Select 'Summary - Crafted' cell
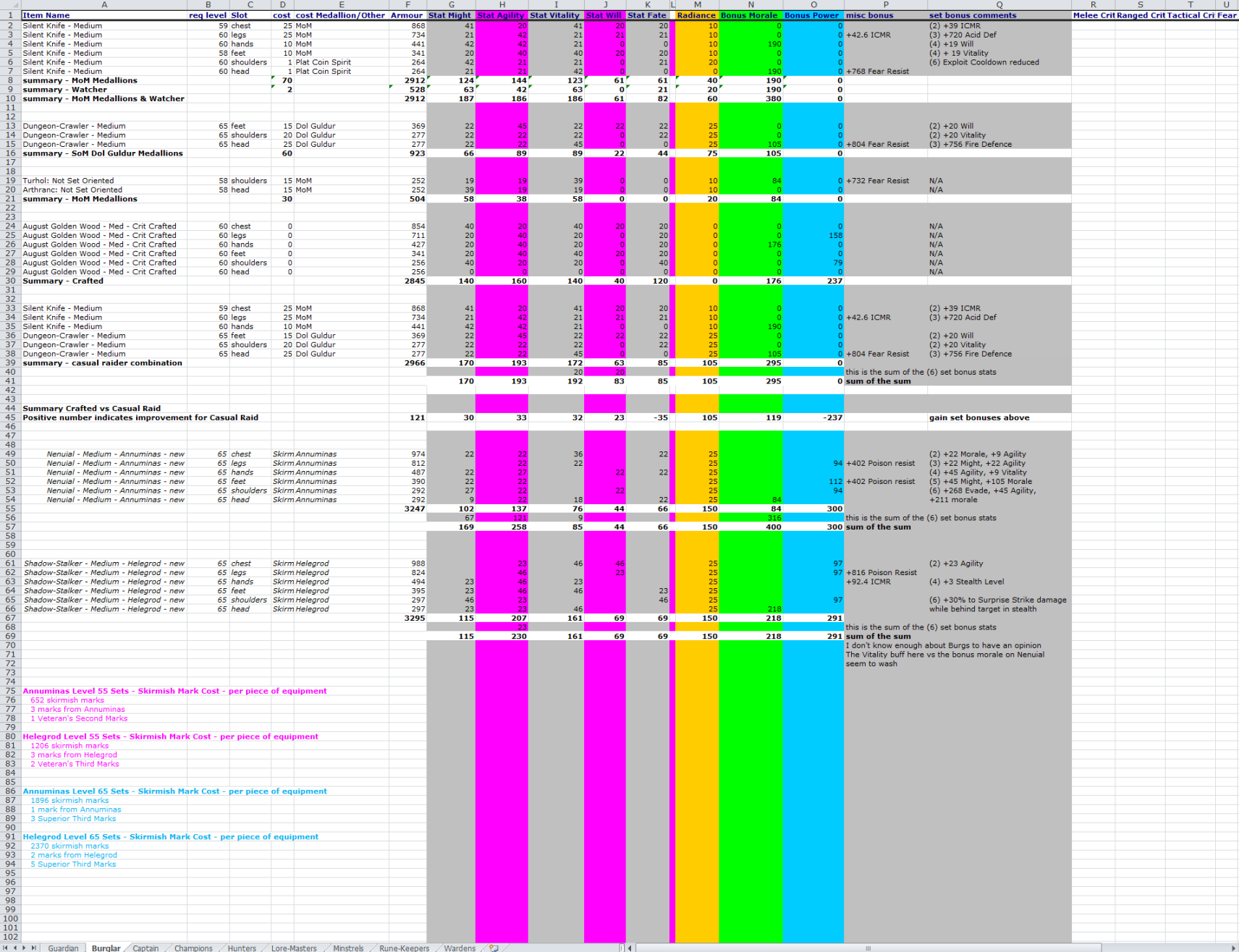Image resolution: width=1239 pixels, height=952 pixels. 104,281
